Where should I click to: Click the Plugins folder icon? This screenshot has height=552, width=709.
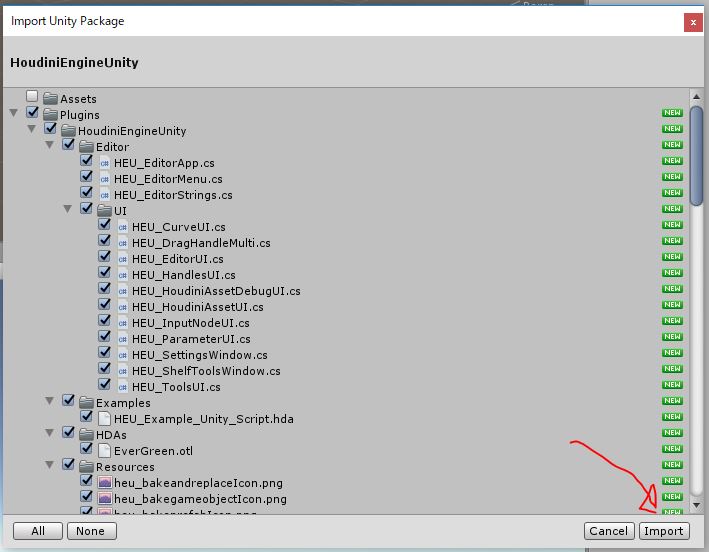pos(50,114)
